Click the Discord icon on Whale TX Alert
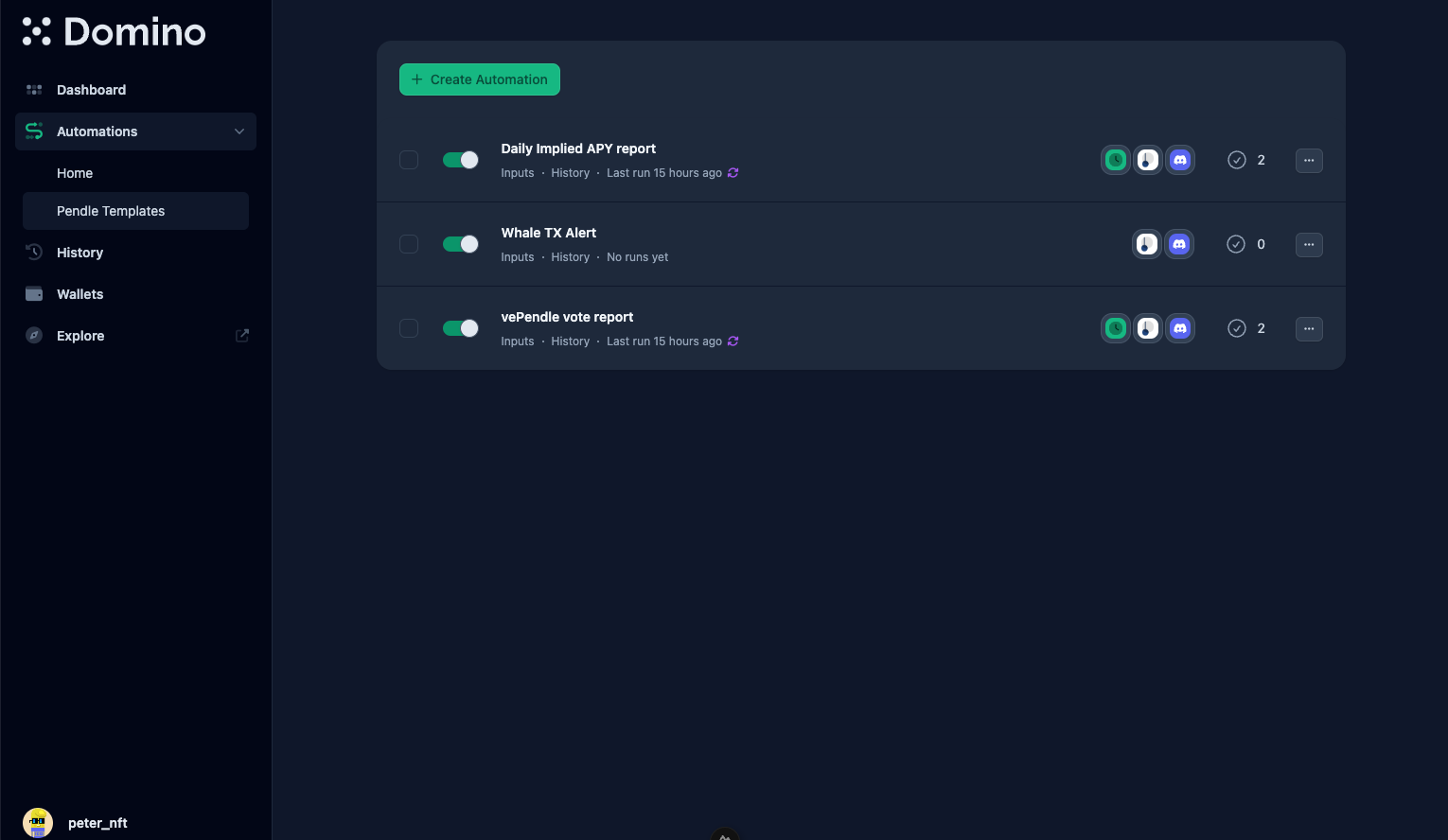Screen dimensions: 1448x840 click(1179, 244)
